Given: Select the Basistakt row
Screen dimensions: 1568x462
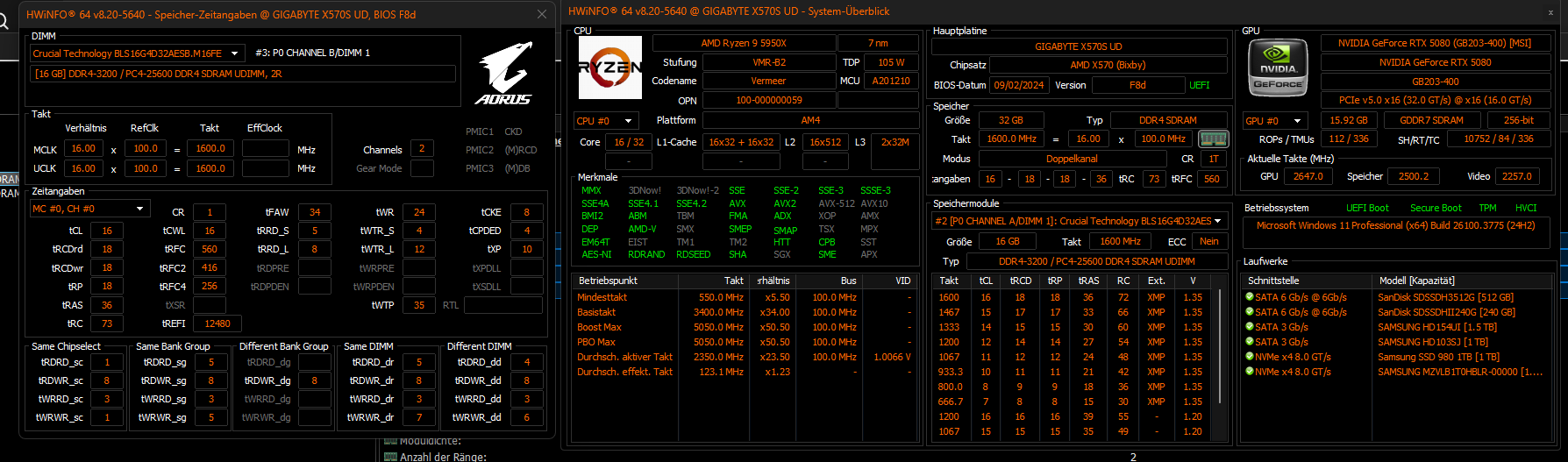Looking at the screenshot, I should 745,312.
